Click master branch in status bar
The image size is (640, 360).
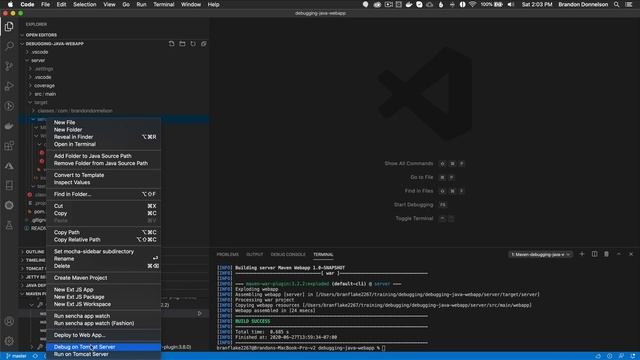16,356
